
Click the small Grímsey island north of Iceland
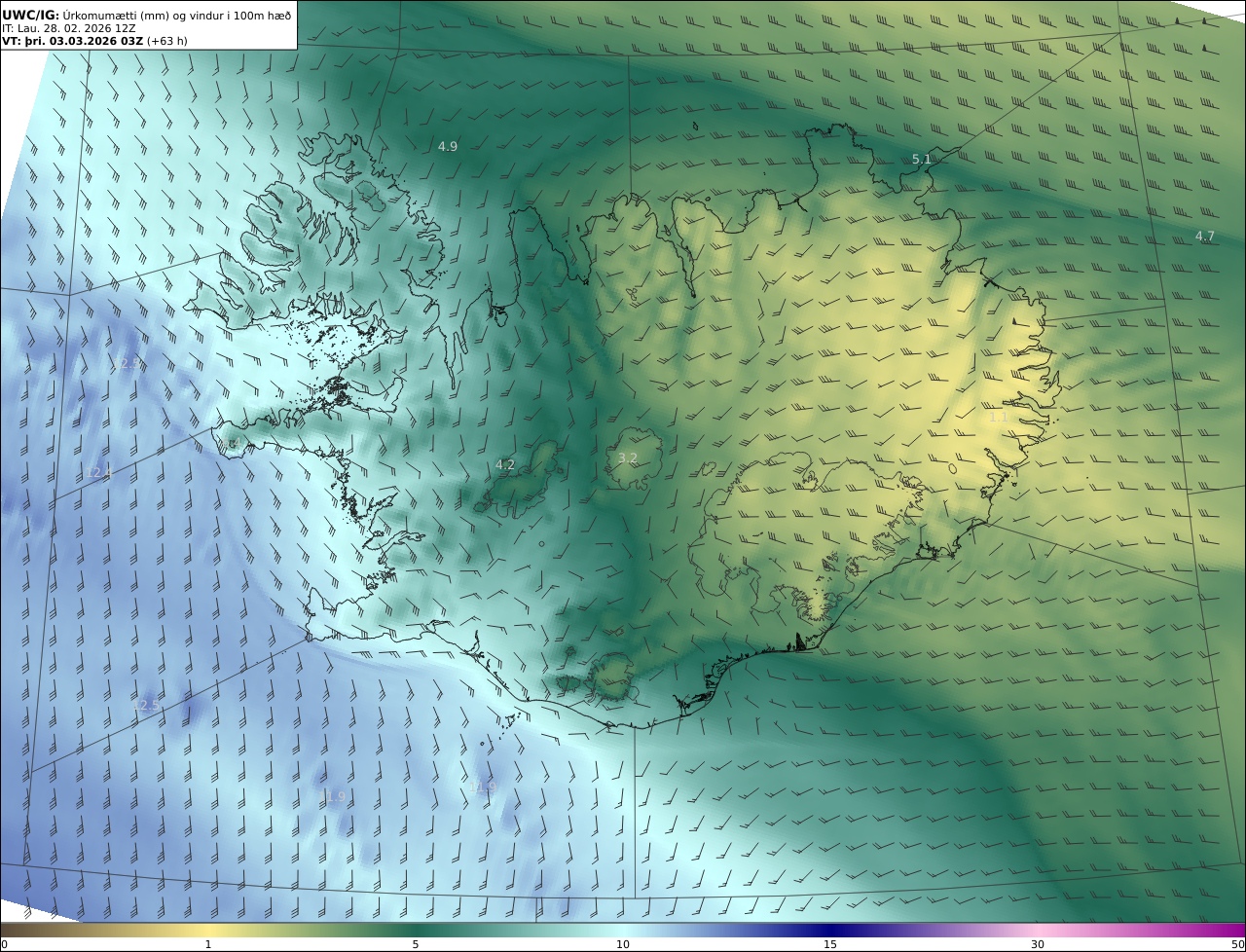coord(696,125)
